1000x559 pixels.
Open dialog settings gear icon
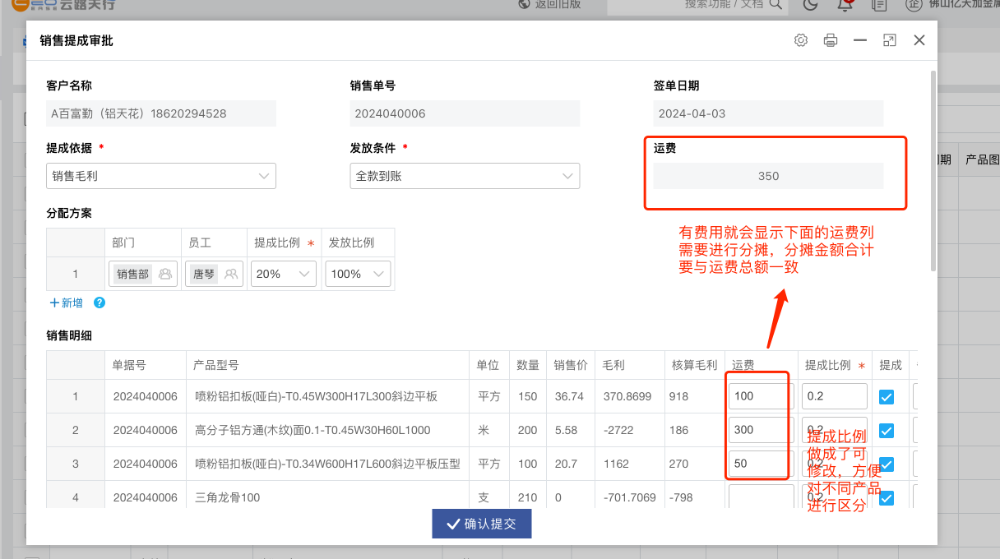[x=800, y=40]
